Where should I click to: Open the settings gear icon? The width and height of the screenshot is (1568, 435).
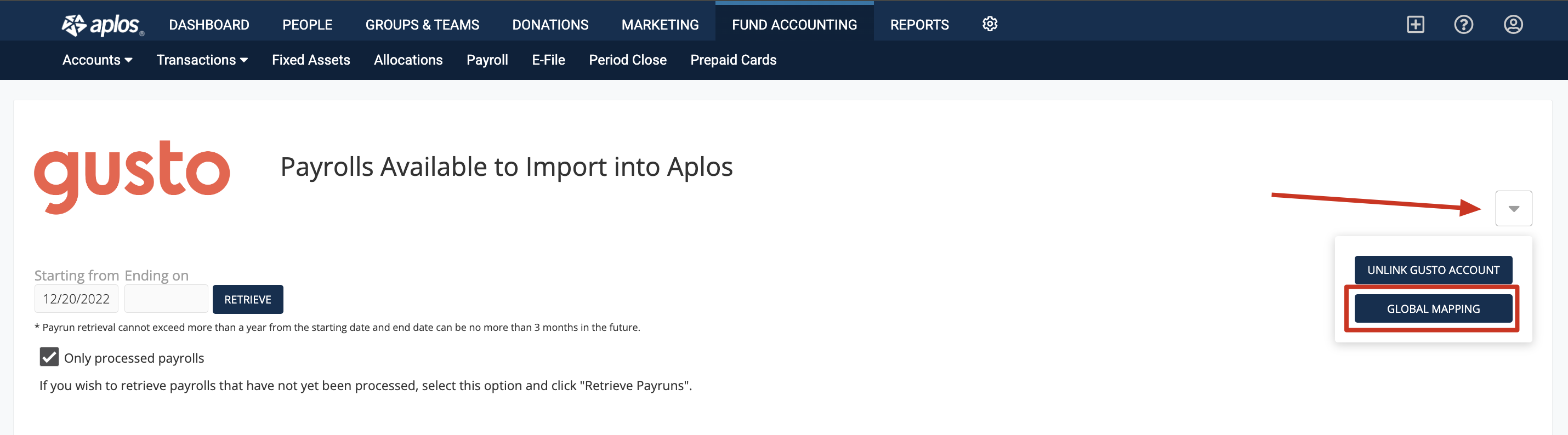[990, 24]
